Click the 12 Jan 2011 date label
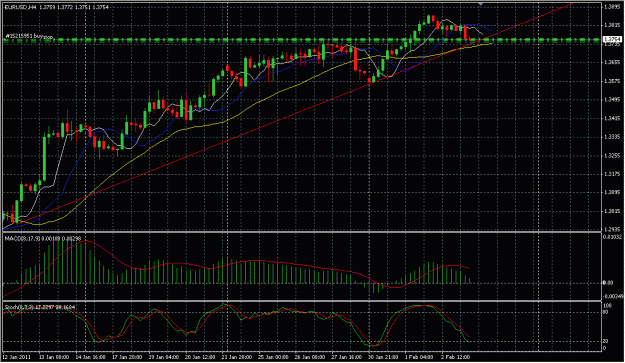The height and width of the screenshot is (363, 625). coord(17,357)
